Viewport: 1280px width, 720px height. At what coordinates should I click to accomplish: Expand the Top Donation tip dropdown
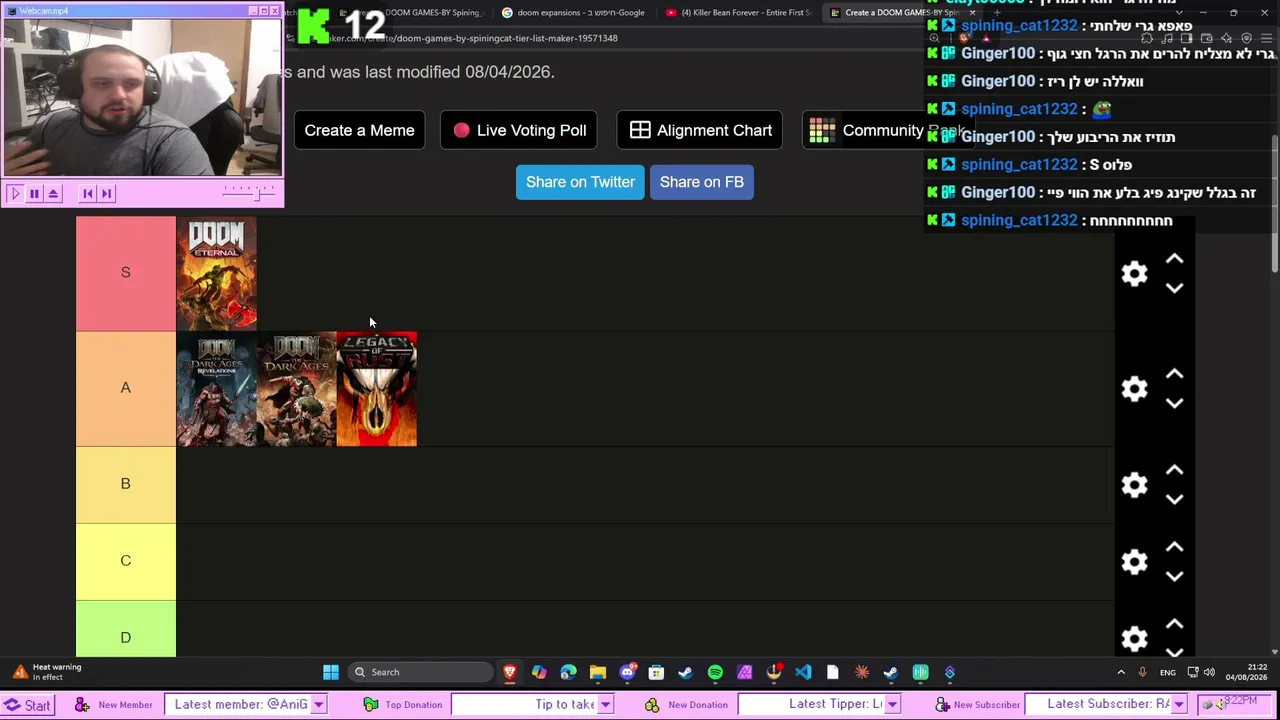pyautogui.click(x=605, y=705)
